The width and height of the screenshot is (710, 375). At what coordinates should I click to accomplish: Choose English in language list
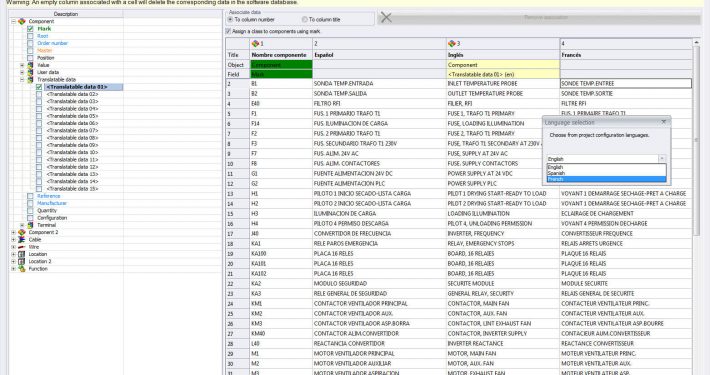click(606, 167)
